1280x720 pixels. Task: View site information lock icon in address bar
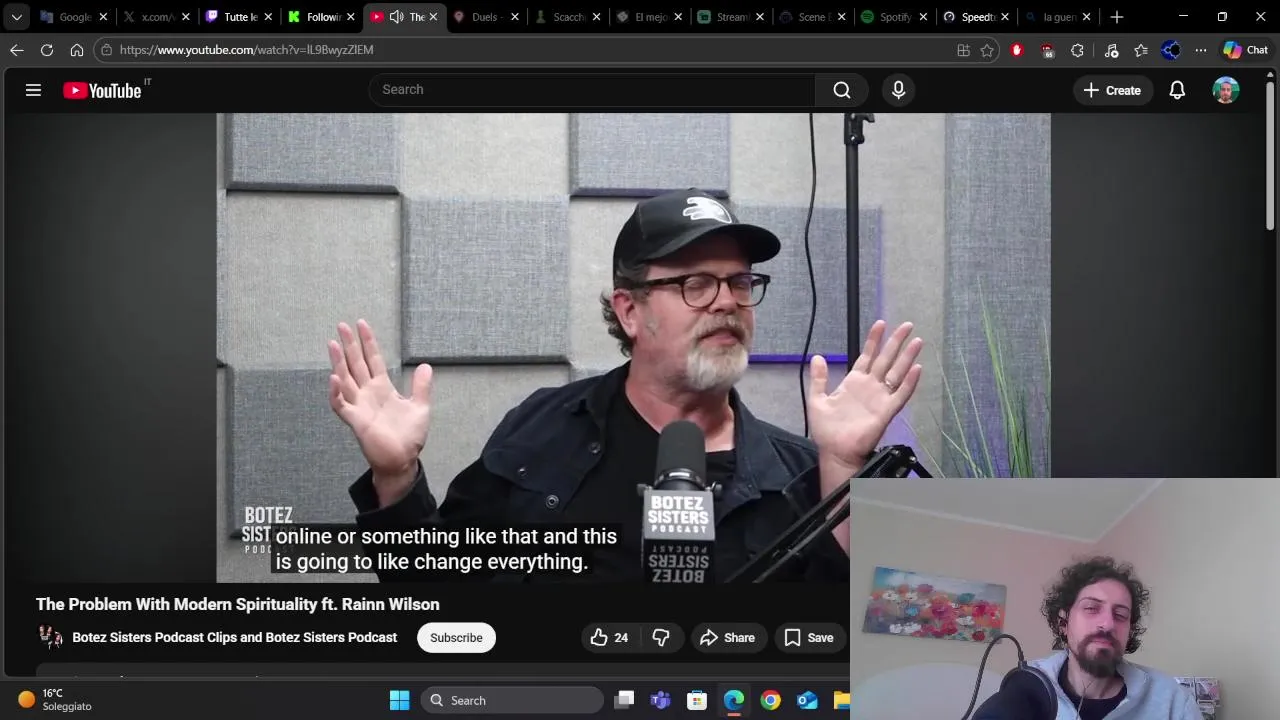(107, 50)
